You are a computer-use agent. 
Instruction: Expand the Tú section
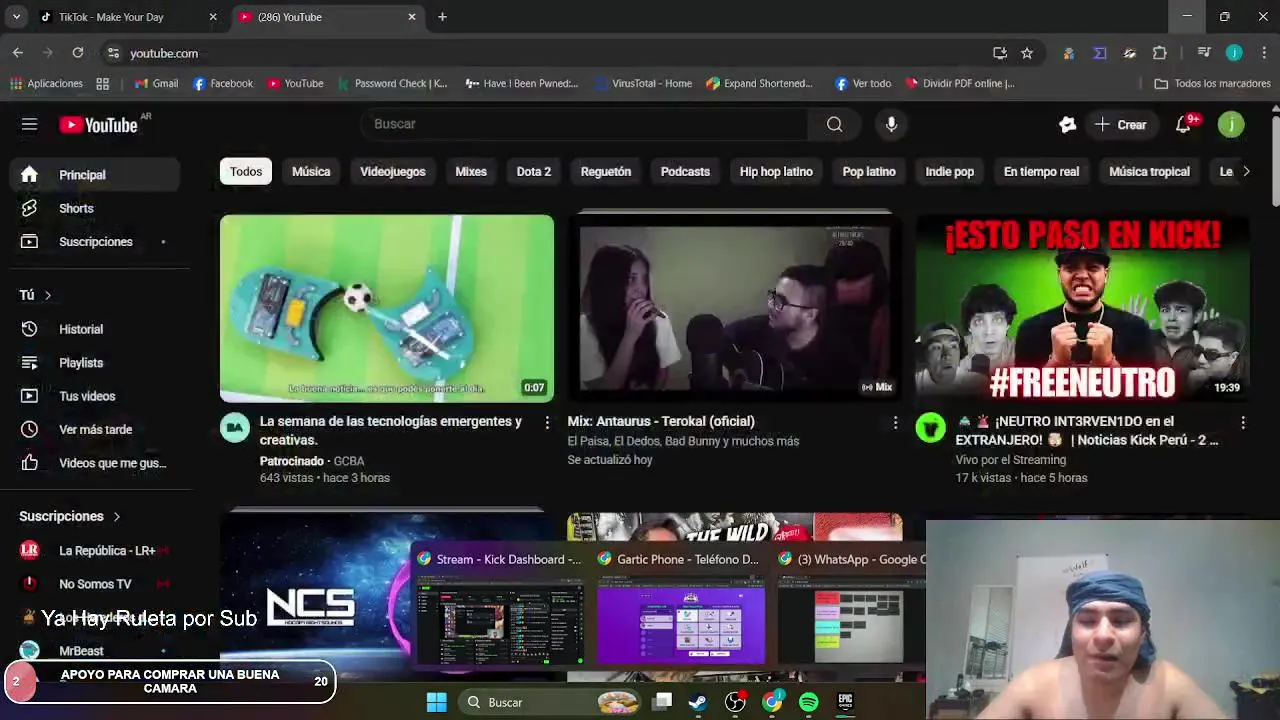pos(36,295)
